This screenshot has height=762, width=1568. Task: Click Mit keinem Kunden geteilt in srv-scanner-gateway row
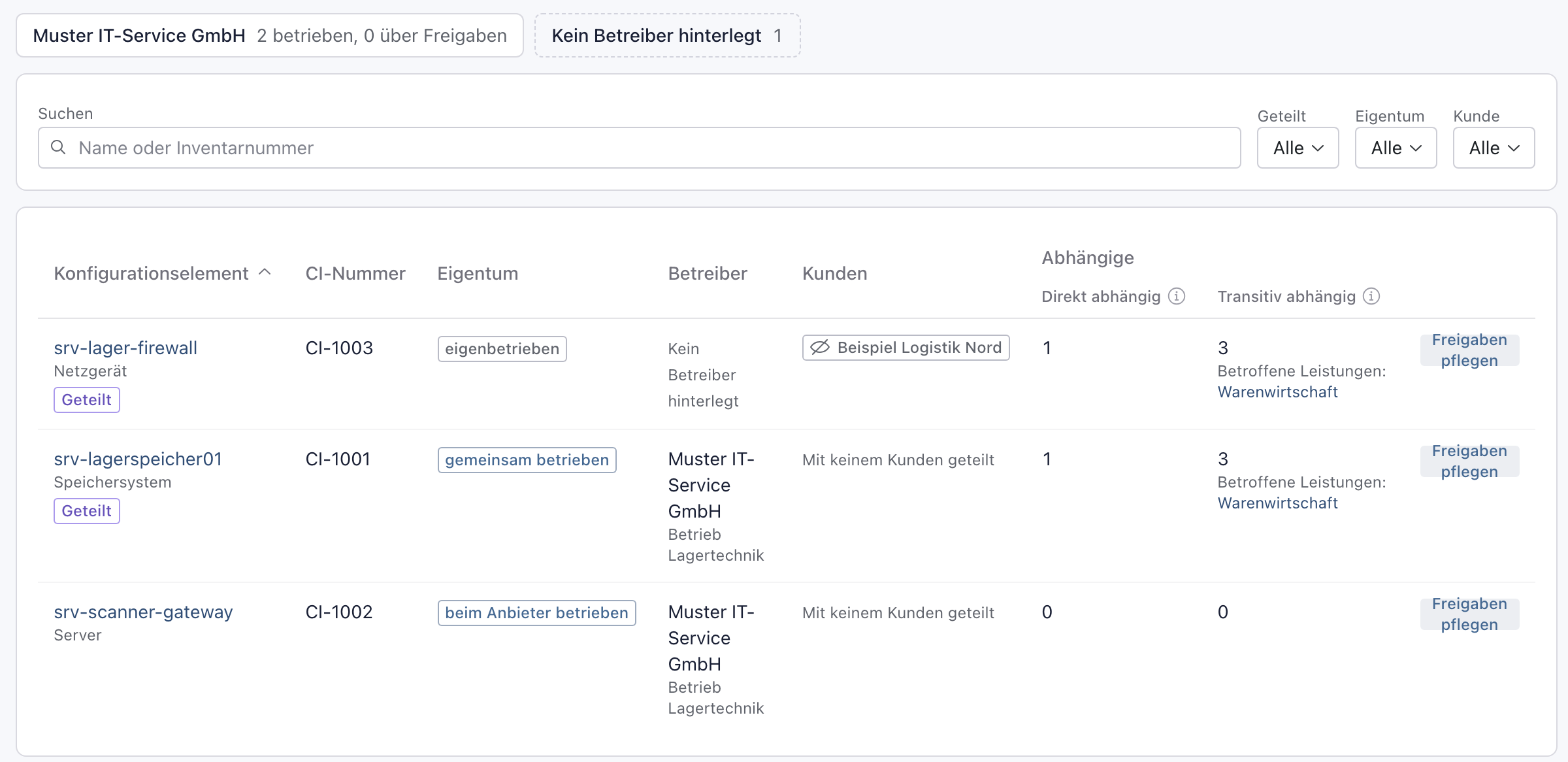click(898, 612)
